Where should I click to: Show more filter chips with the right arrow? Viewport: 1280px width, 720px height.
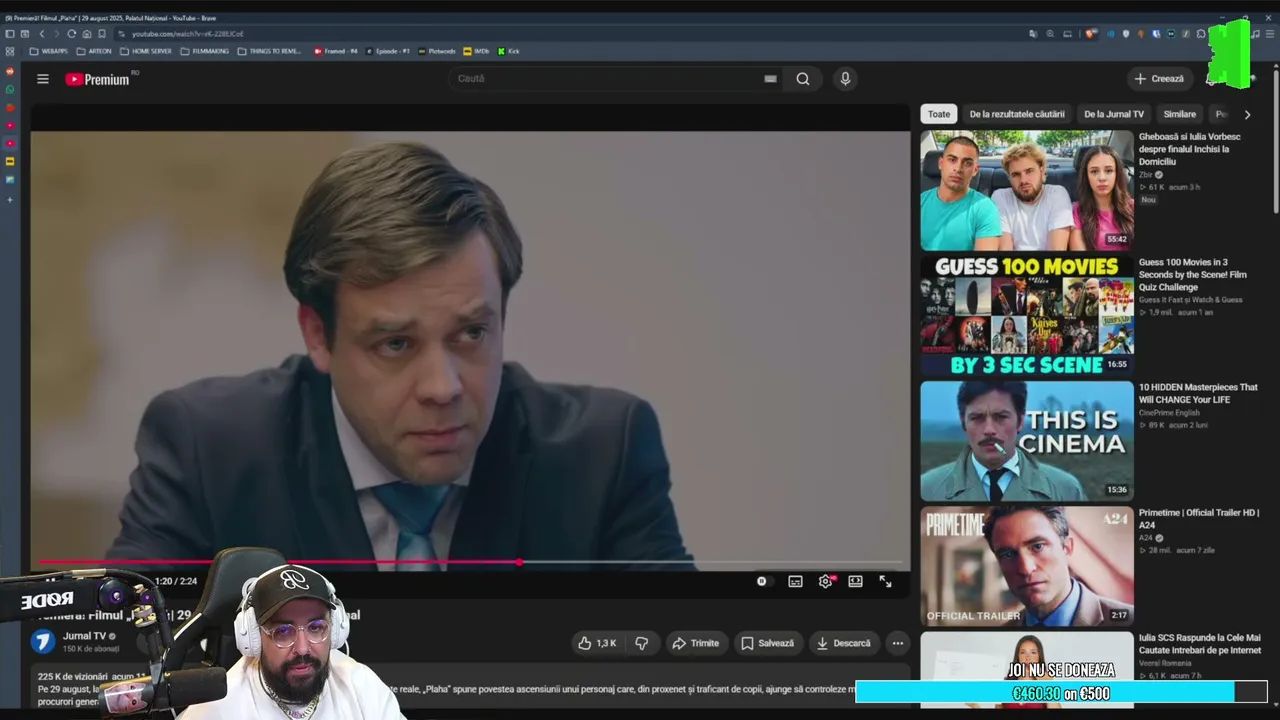pyautogui.click(x=1247, y=114)
